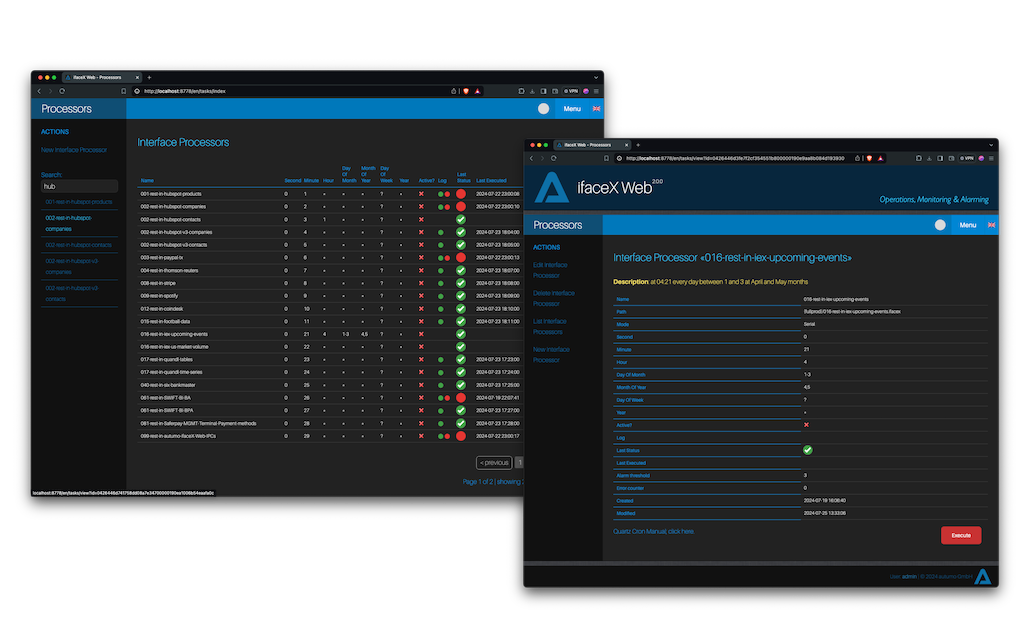The height and width of the screenshot is (632, 1024).
Task: Click the green log dot for 008-rest-in-stripe
Action: (440, 283)
